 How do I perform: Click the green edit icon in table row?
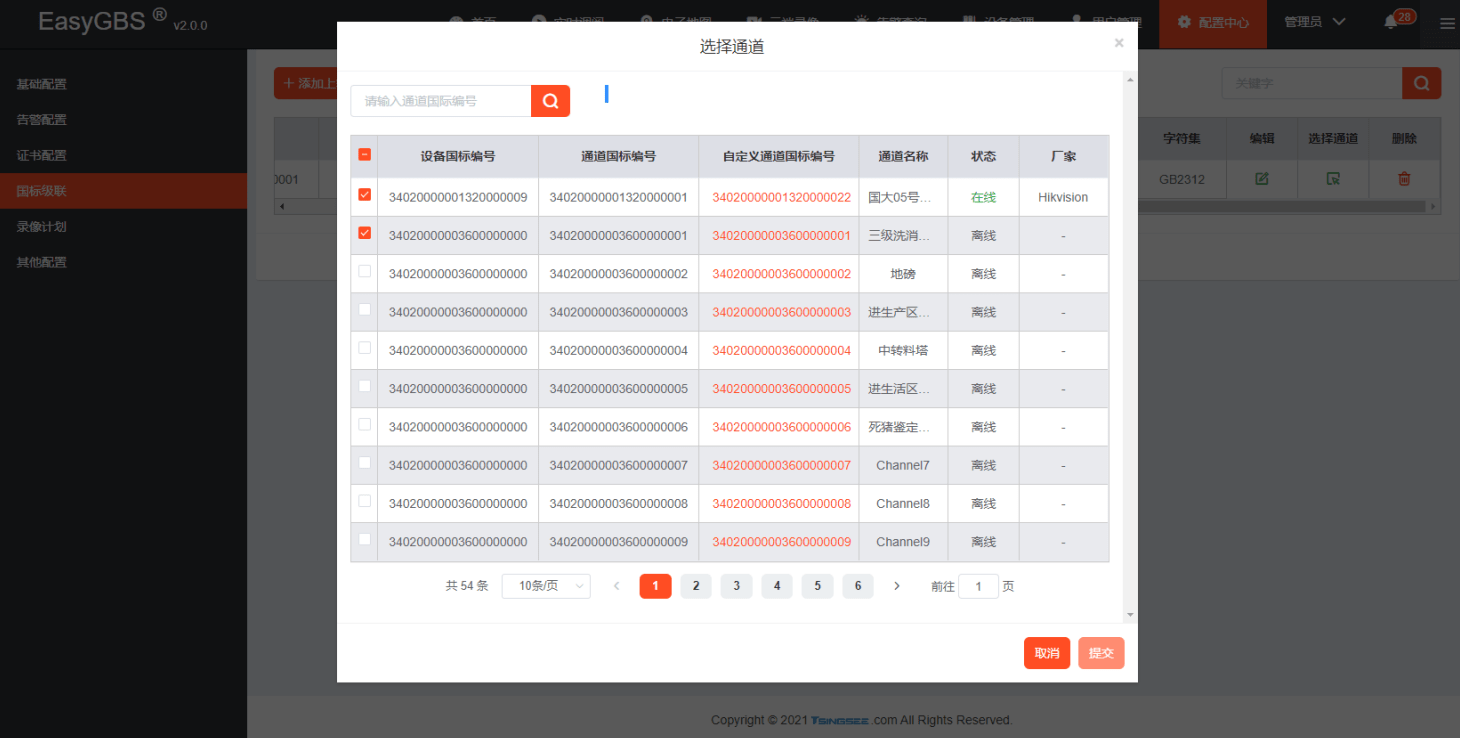[1262, 179]
